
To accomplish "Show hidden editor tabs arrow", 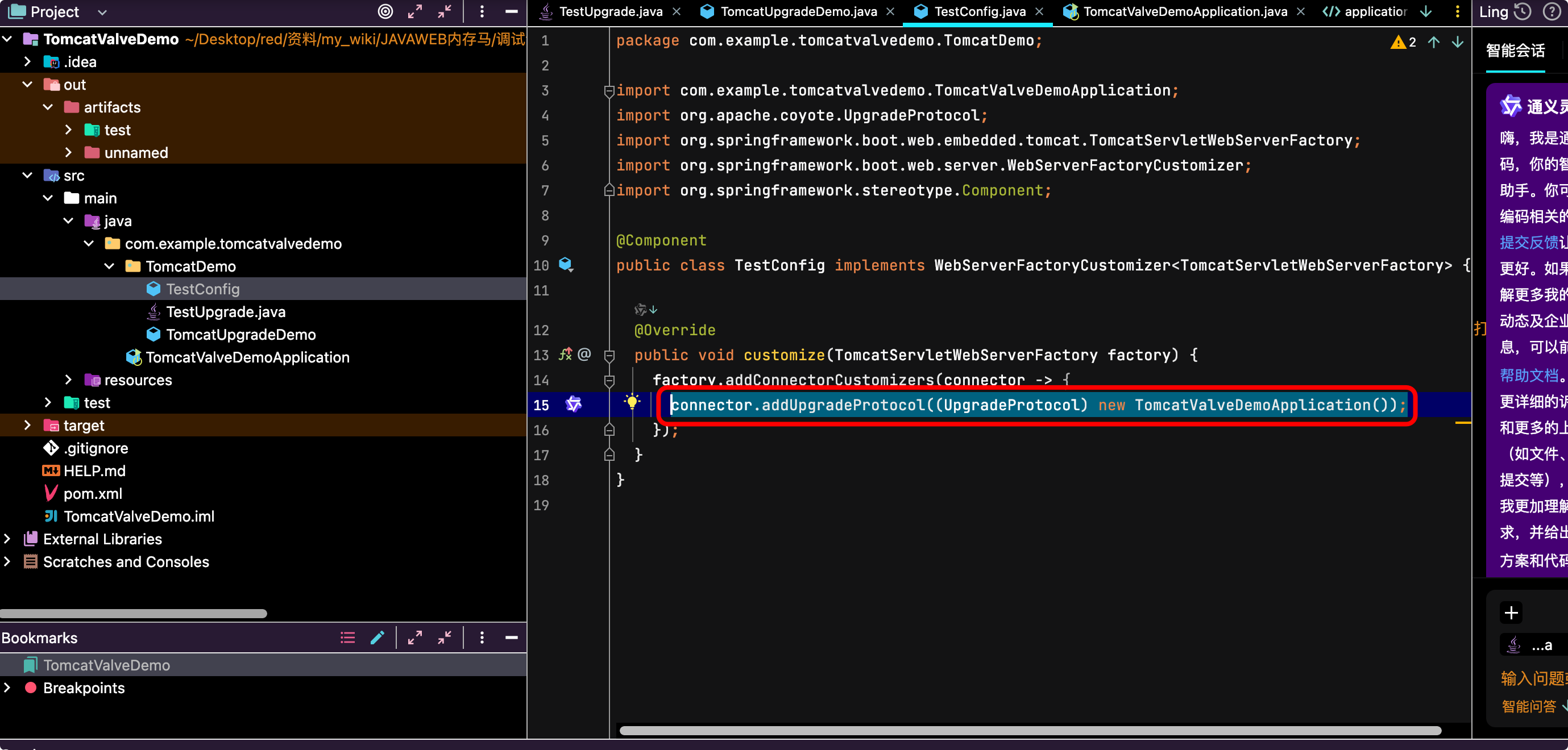I will 1425,11.
